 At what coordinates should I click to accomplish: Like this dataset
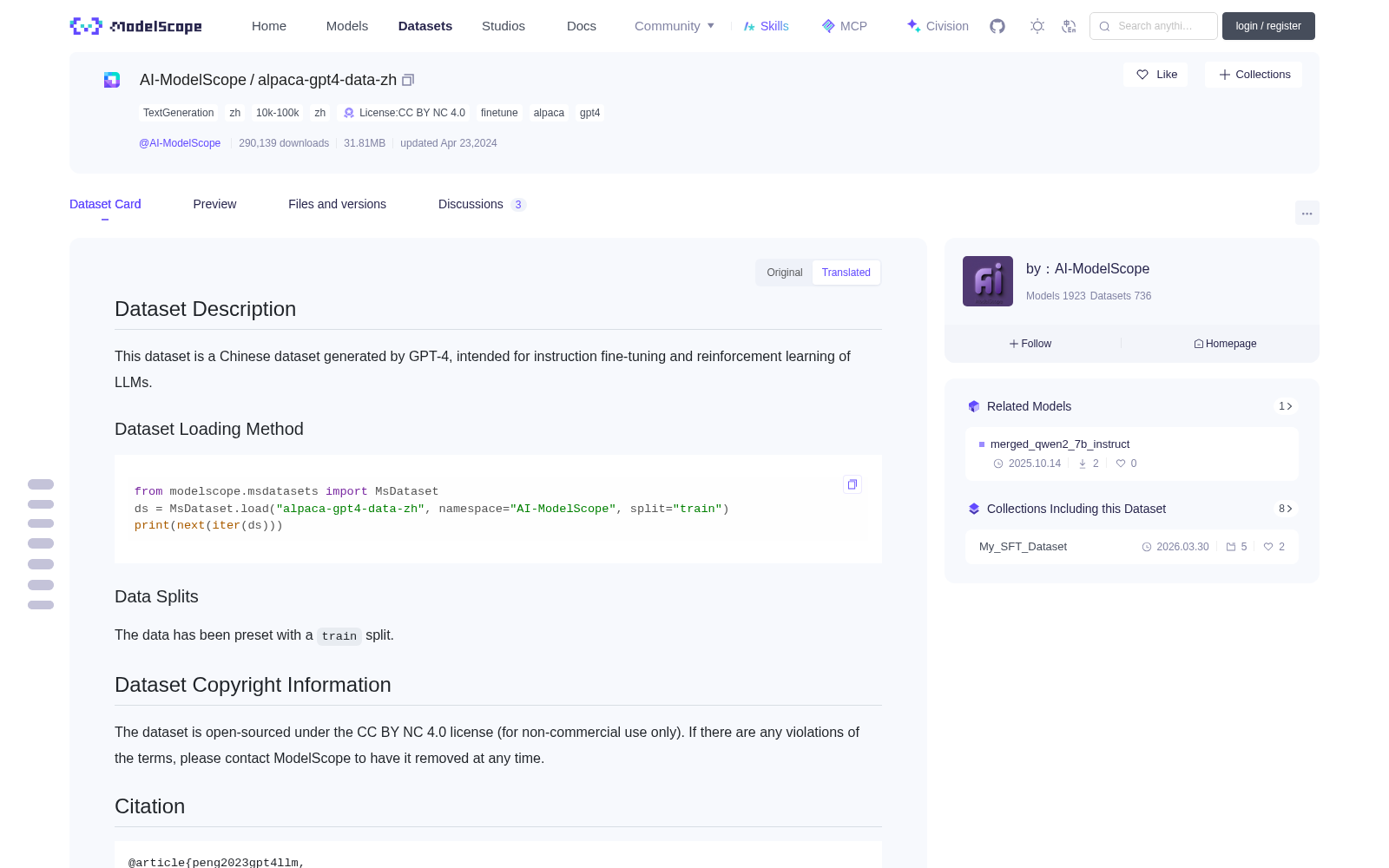1156,75
